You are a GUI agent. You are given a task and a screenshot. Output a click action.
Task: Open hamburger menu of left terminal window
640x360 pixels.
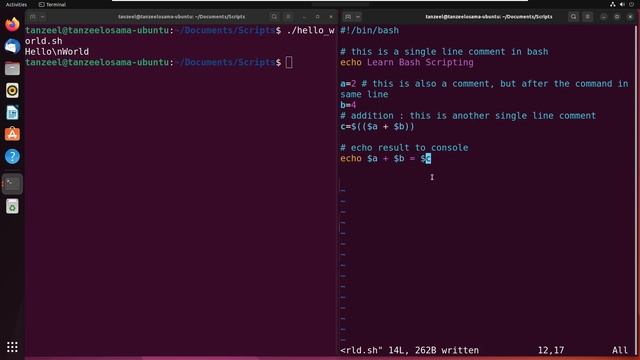point(288,17)
